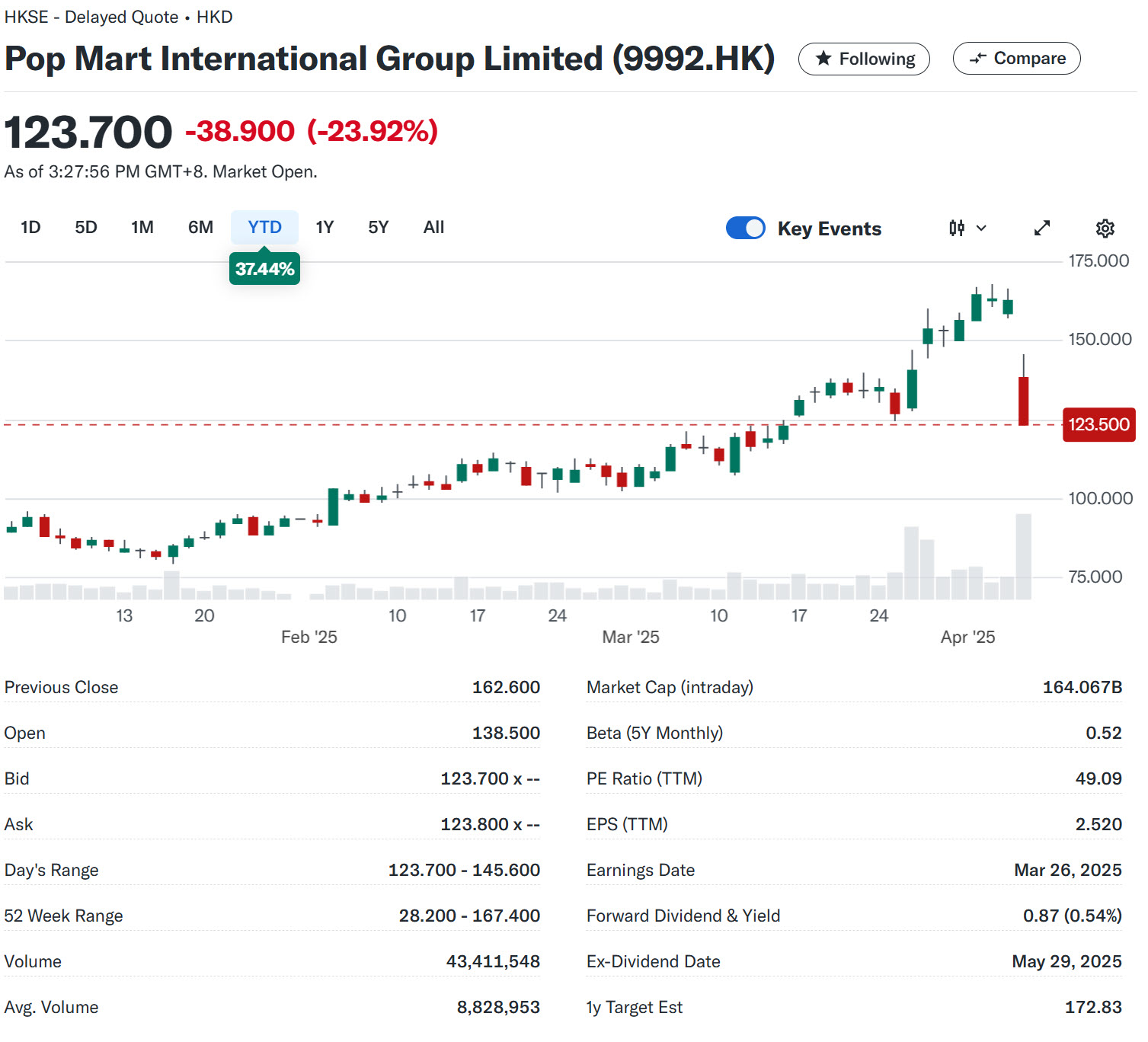Click the 100.000 price axis label
This screenshot has width=1148, height=1042.
1101,498
